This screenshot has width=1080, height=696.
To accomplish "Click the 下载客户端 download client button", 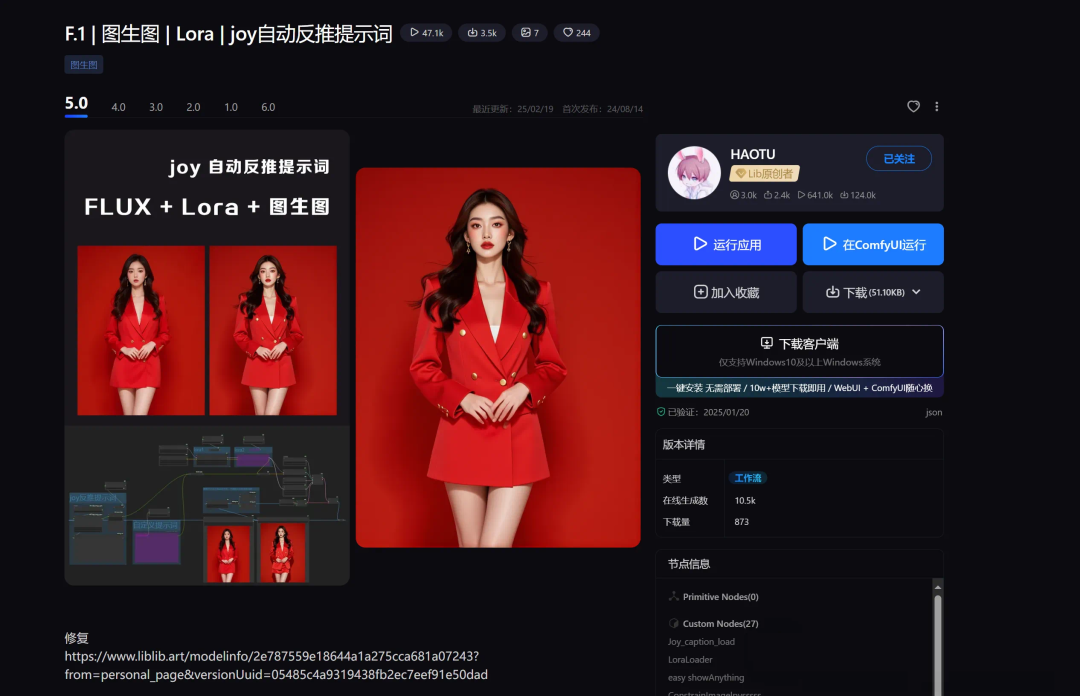I will [x=800, y=351].
